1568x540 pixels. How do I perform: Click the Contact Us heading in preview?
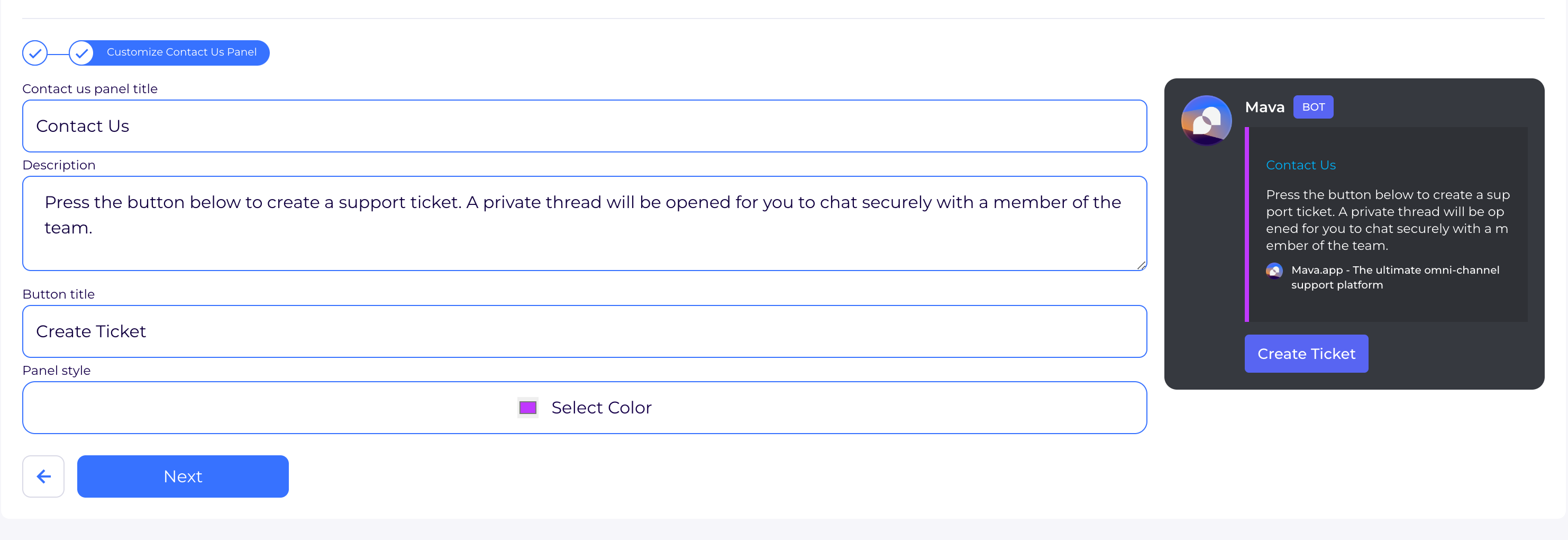pyautogui.click(x=1301, y=165)
